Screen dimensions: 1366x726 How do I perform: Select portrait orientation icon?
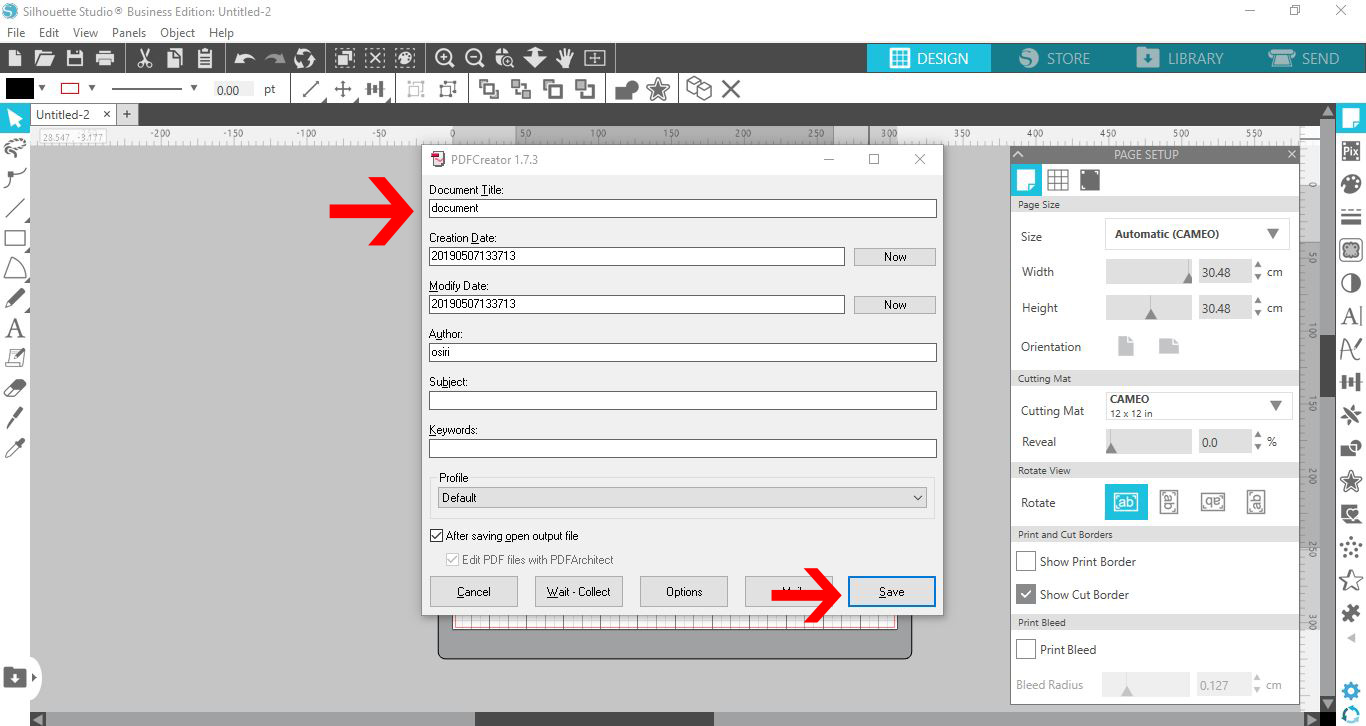tap(1126, 346)
